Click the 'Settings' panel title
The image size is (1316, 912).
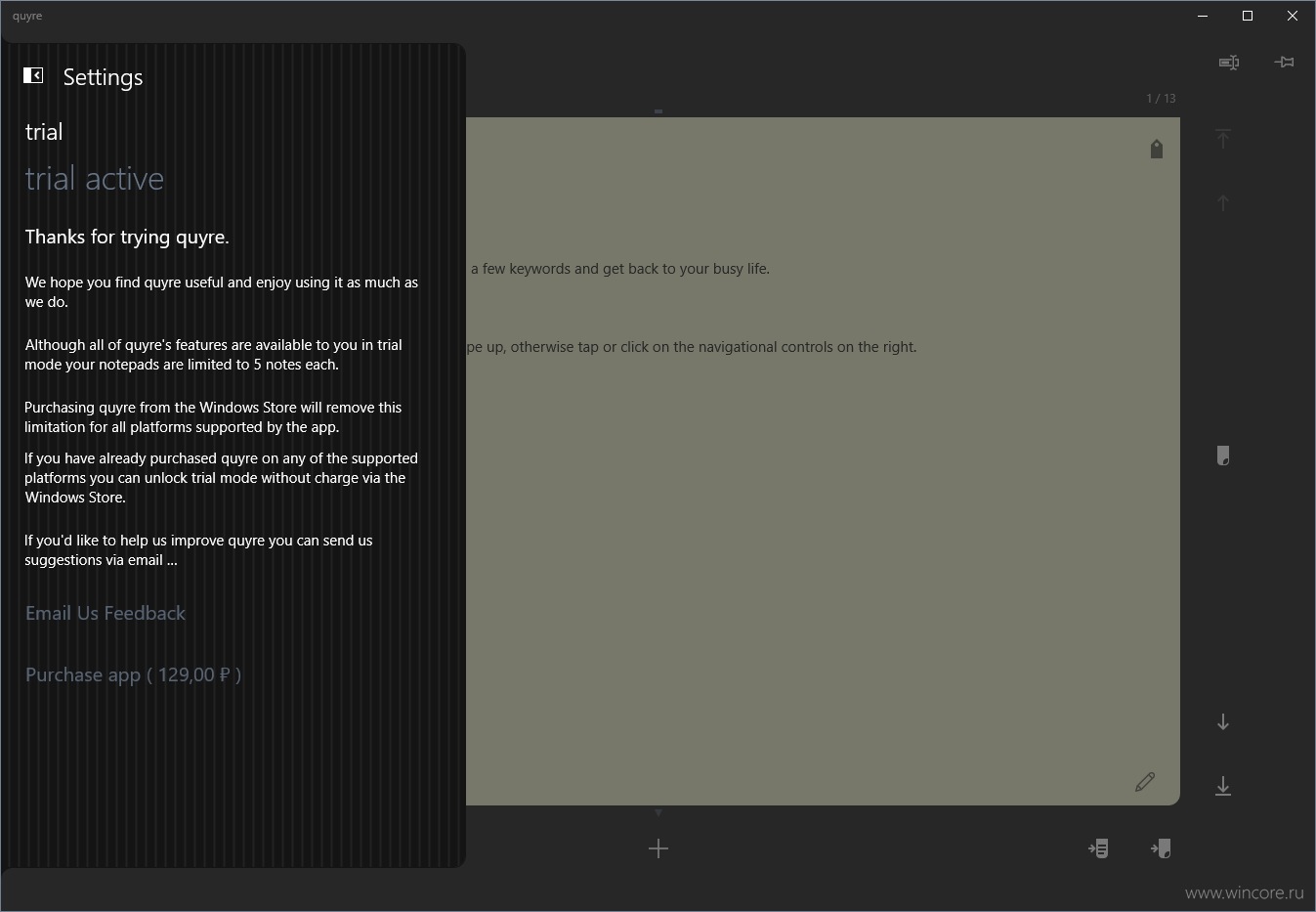[x=103, y=77]
